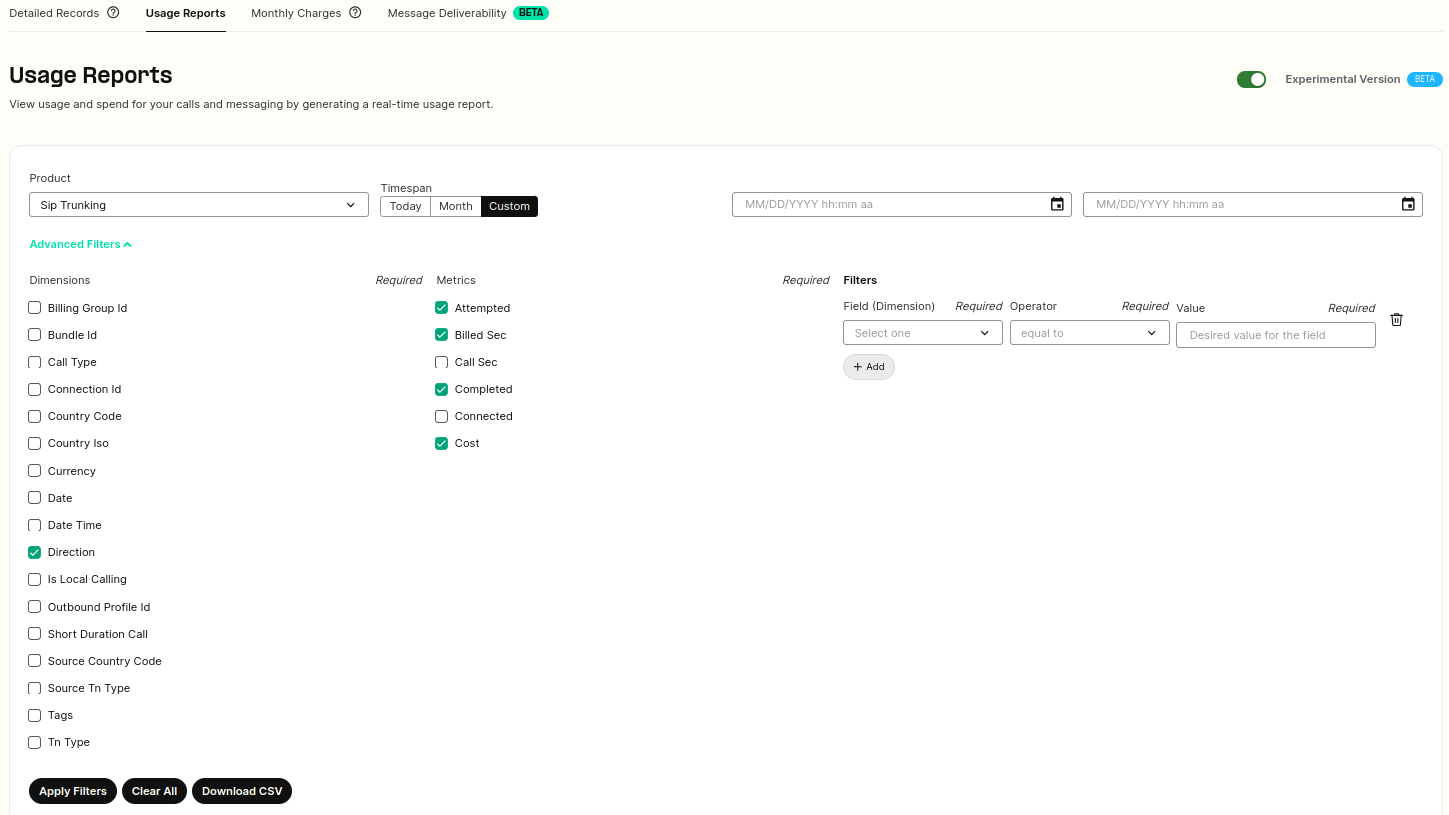
Task: Click the Download CSV button
Action: point(242,791)
